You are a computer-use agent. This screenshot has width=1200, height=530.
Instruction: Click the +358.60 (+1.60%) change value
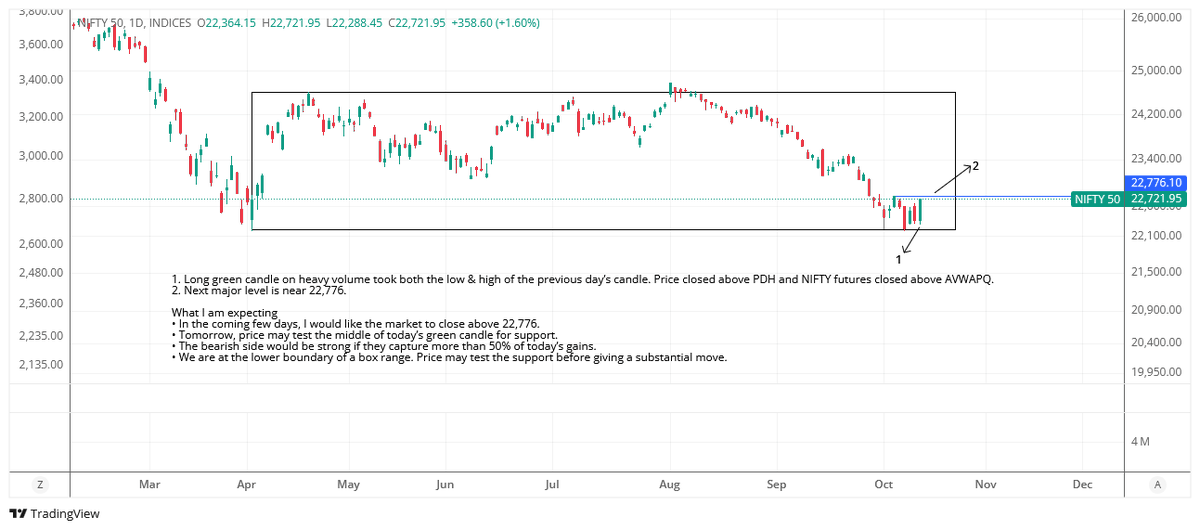coord(496,22)
